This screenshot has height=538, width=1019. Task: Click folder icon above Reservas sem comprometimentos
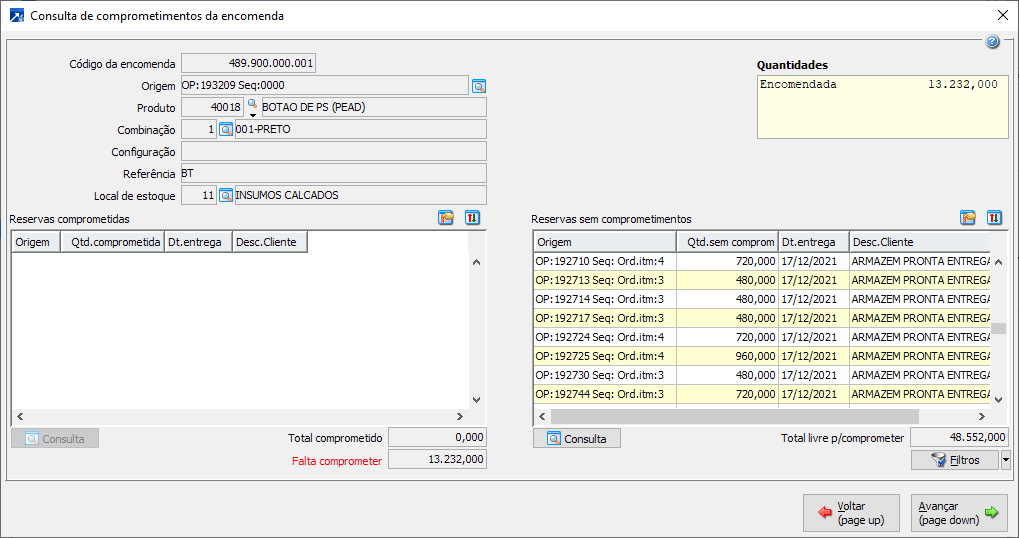tap(967, 218)
